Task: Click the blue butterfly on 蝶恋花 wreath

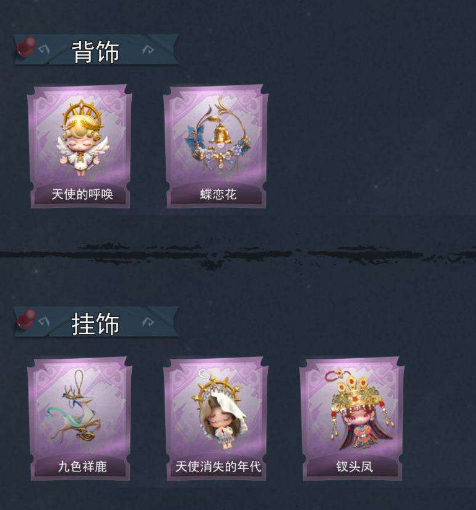Action: (x=194, y=138)
